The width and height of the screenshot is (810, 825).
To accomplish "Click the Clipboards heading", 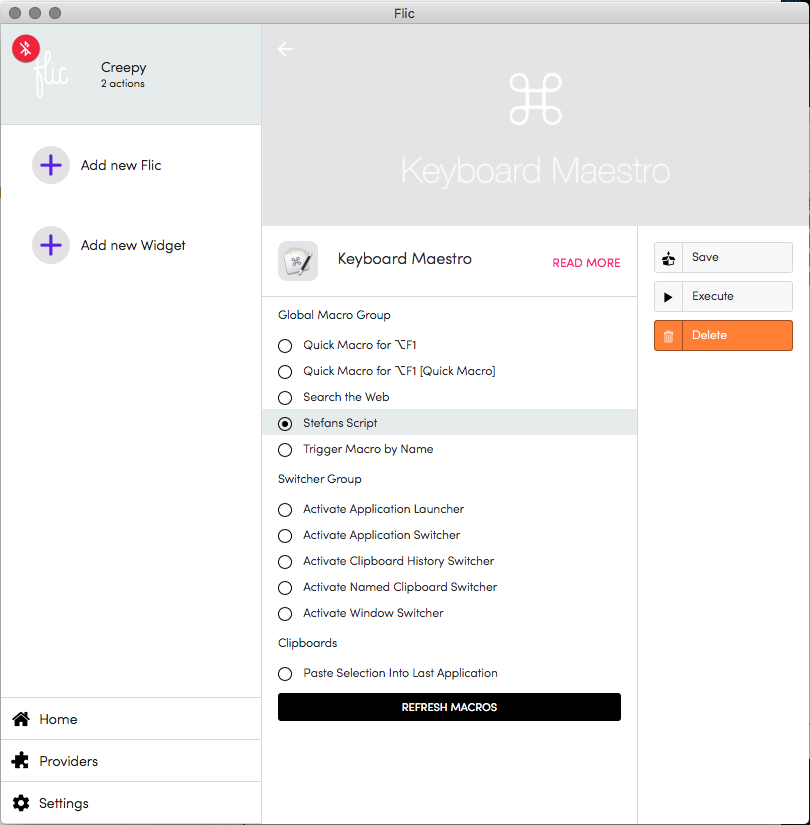I will (307, 643).
